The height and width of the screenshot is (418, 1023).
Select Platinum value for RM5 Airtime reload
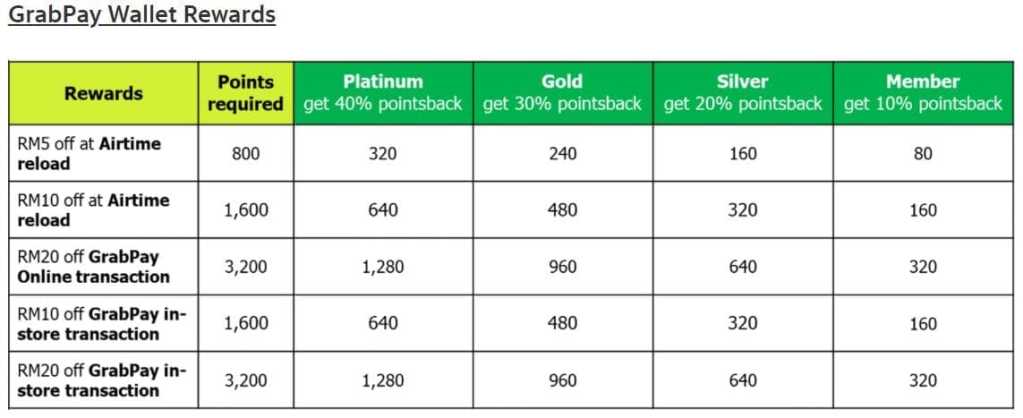point(383,153)
